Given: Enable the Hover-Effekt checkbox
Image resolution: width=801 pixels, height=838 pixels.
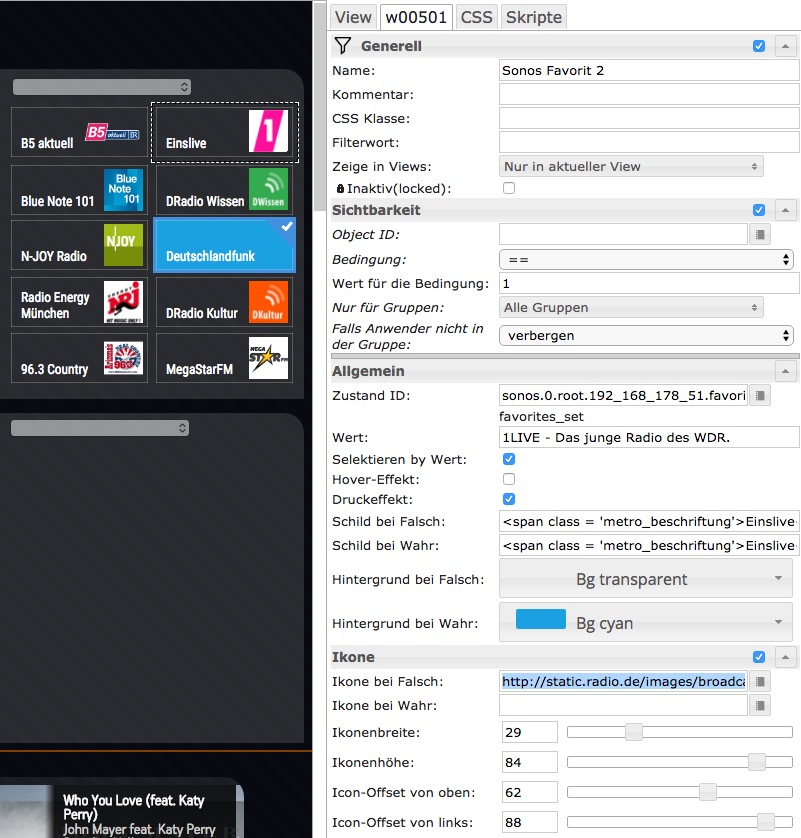Looking at the screenshot, I should [x=509, y=479].
